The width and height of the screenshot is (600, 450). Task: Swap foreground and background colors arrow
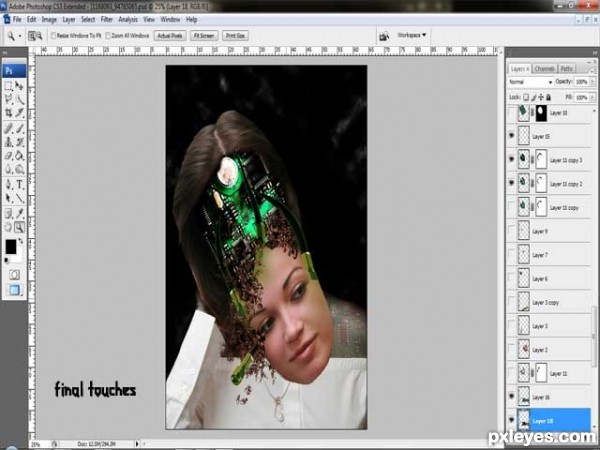(21, 241)
